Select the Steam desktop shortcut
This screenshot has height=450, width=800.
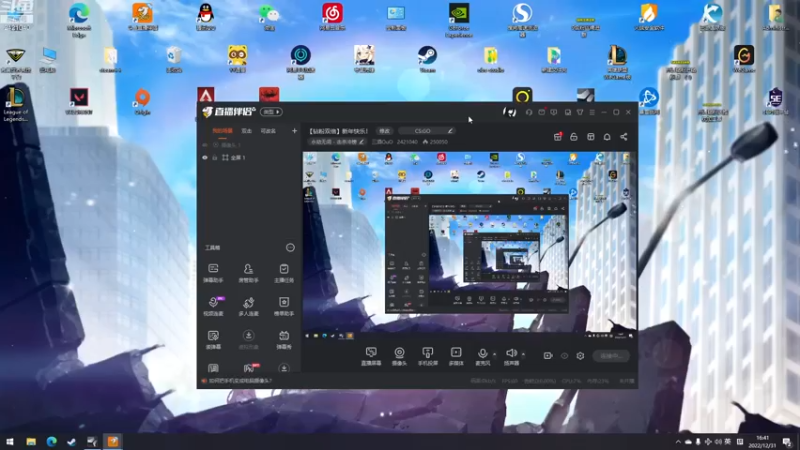point(427,59)
